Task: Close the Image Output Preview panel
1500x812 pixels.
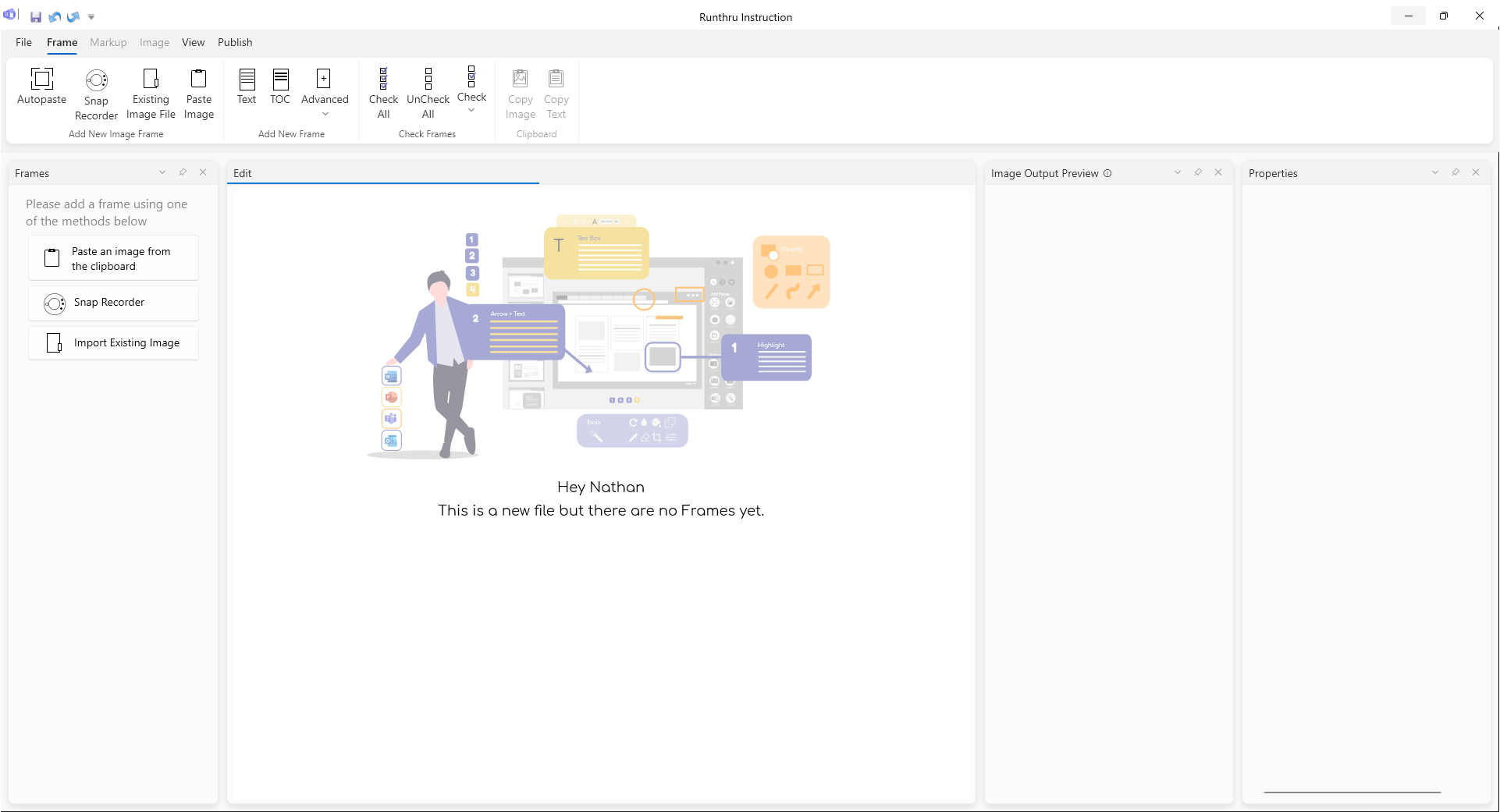Action: [x=1218, y=172]
